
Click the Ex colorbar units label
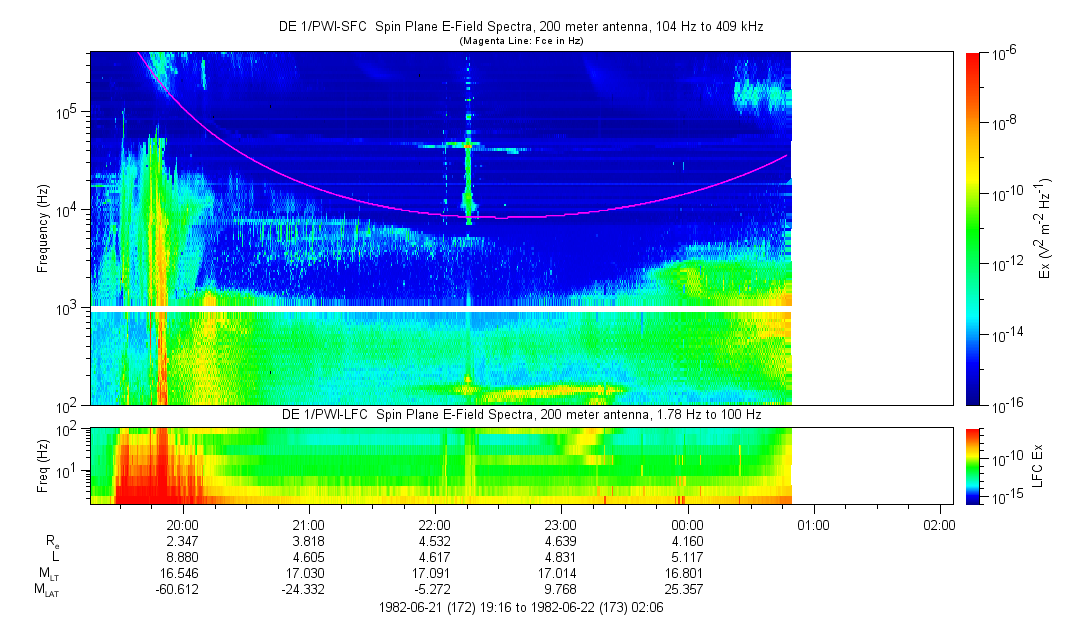pyautogui.click(x=1045, y=228)
